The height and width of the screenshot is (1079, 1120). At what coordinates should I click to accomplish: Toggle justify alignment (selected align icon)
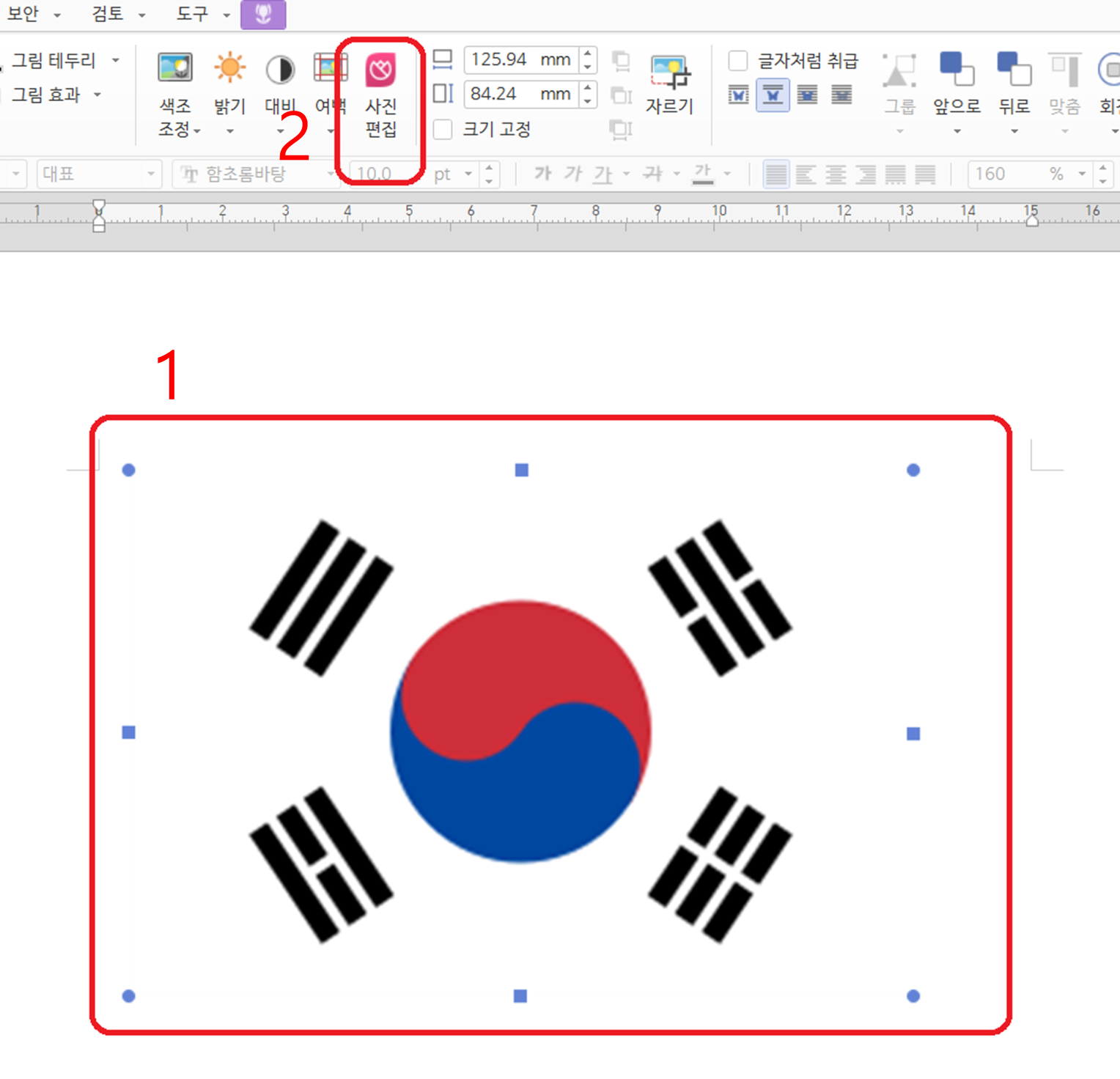pyautogui.click(x=776, y=174)
